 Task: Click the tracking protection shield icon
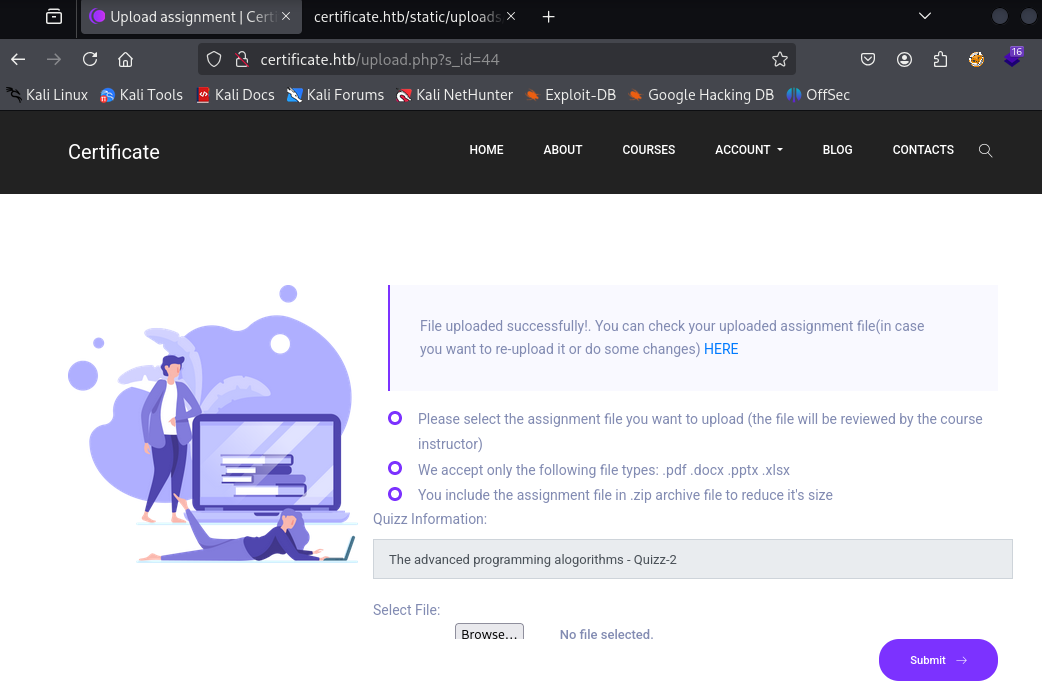point(213,59)
